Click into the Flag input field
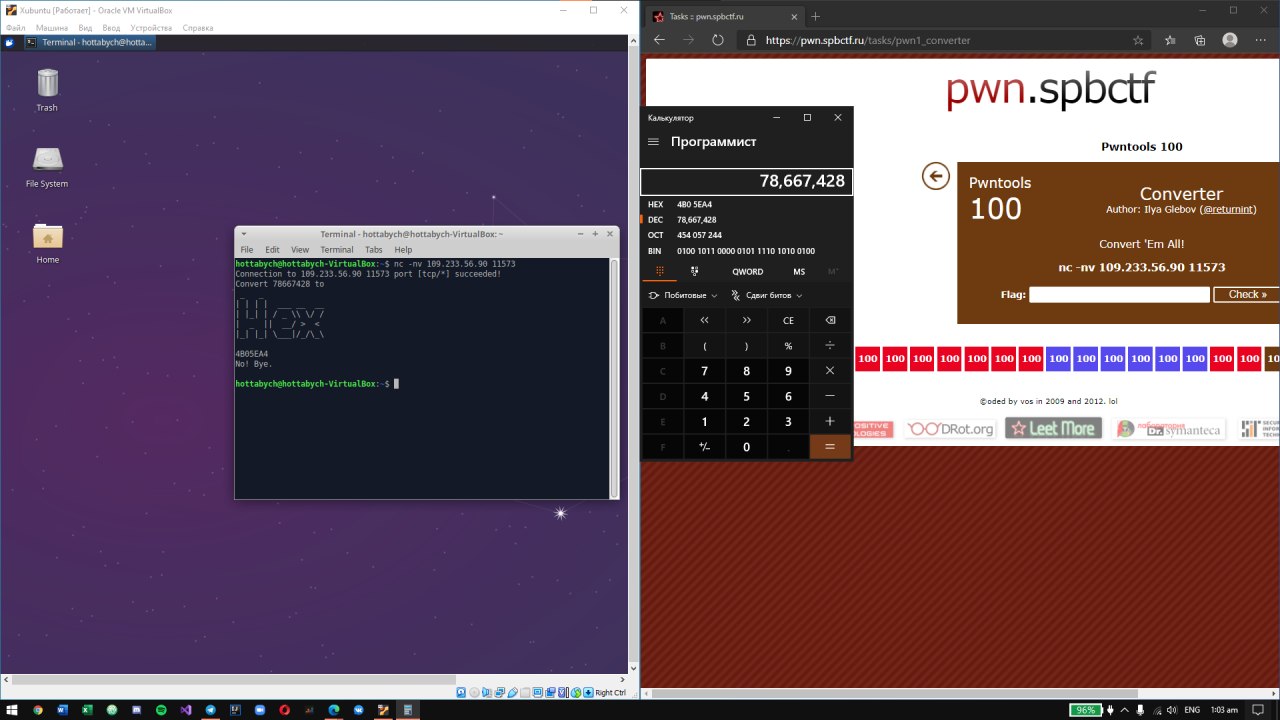Viewport: 1280px width, 720px height. pyautogui.click(x=1119, y=294)
